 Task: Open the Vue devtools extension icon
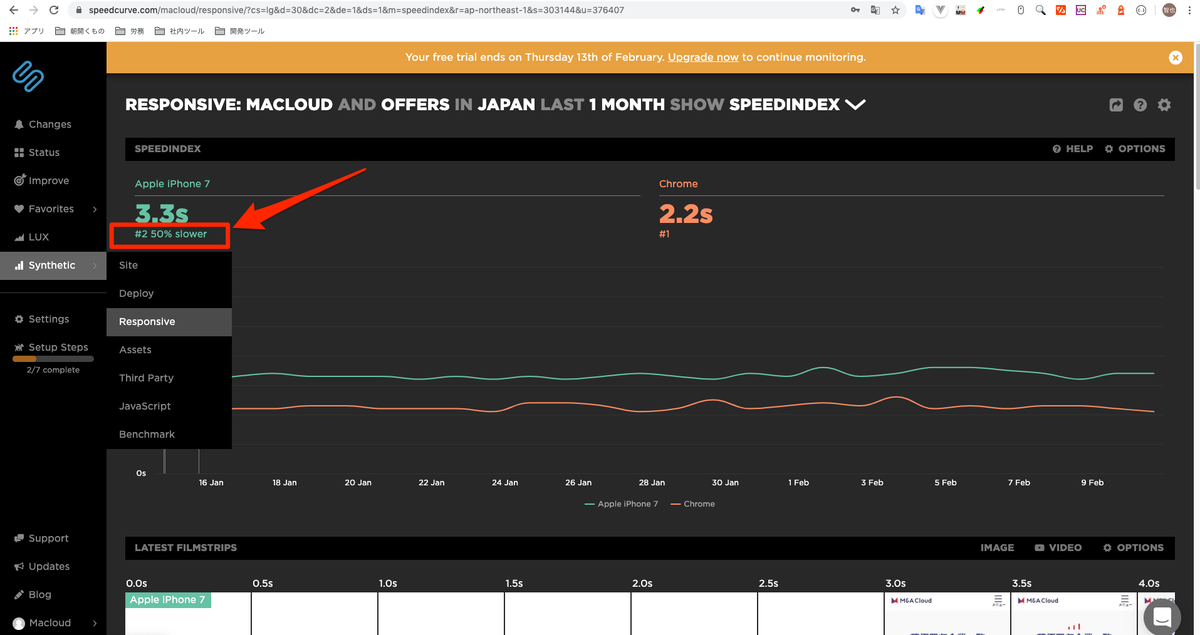click(941, 10)
